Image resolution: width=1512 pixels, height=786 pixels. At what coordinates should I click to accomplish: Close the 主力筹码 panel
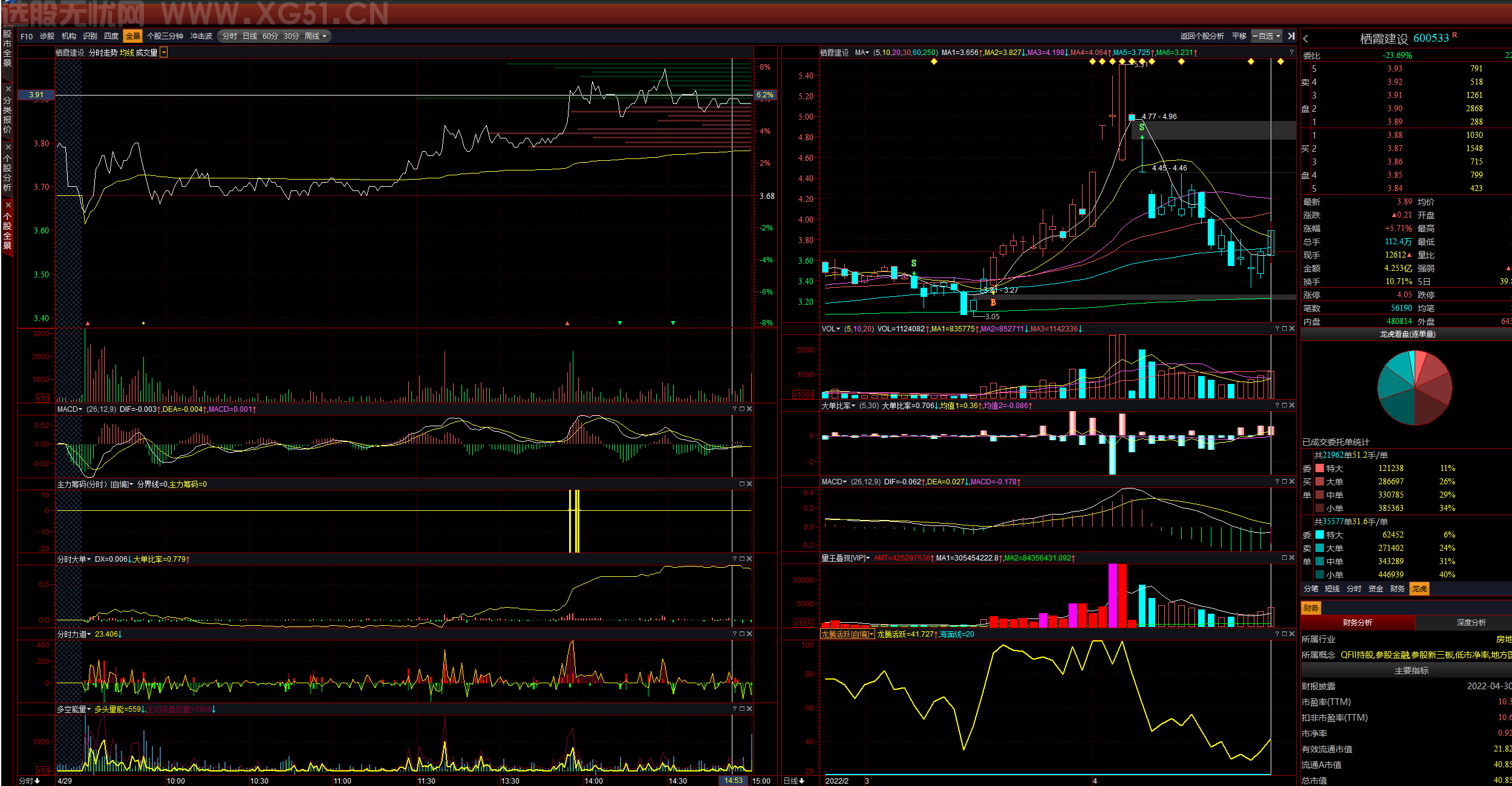click(749, 484)
